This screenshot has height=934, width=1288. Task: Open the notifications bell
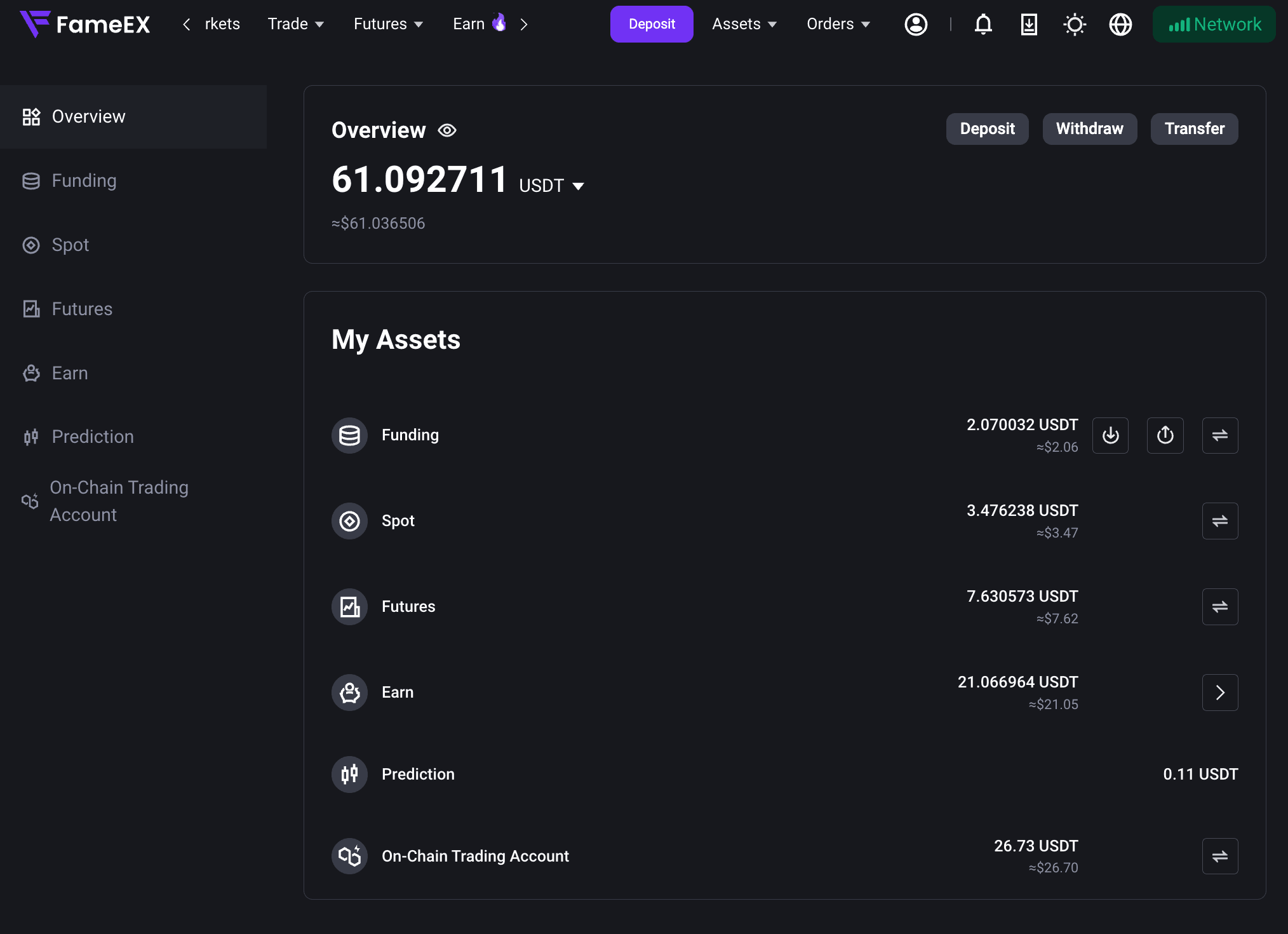[x=983, y=24]
